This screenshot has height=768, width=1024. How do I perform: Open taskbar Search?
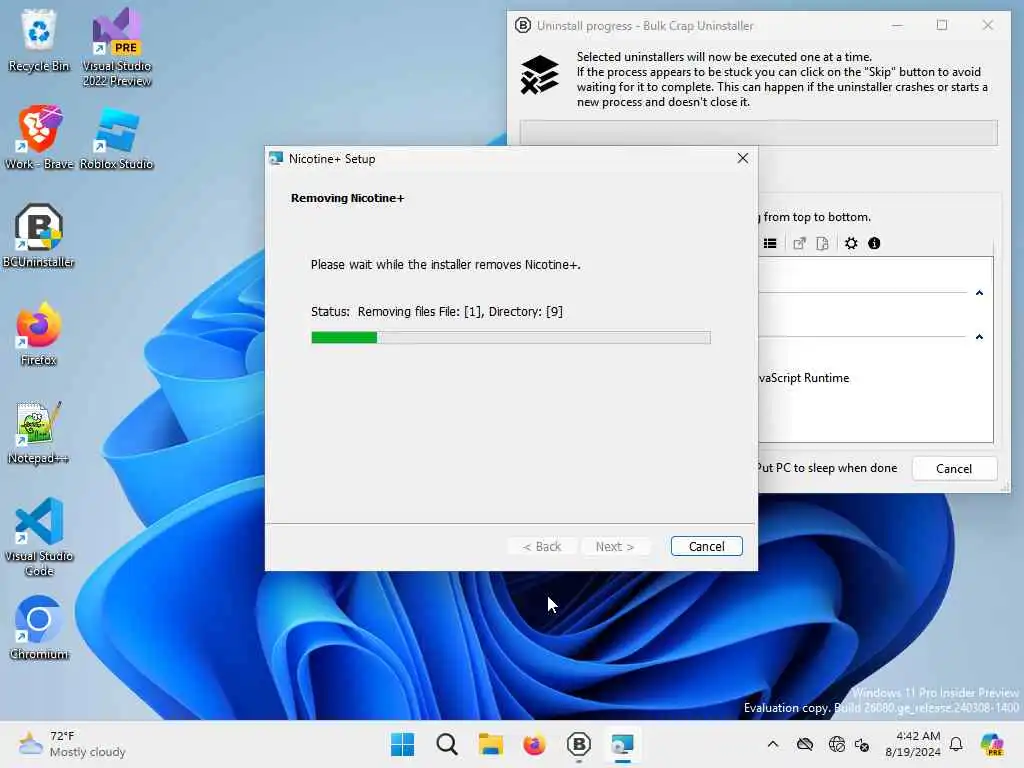447,744
